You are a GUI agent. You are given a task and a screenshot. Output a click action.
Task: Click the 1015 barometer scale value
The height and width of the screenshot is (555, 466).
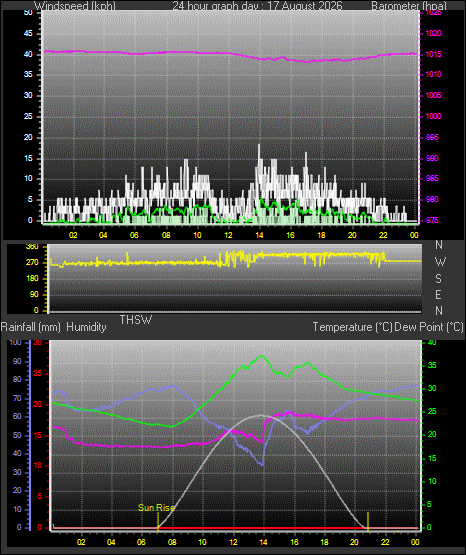click(x=433, y=54)
